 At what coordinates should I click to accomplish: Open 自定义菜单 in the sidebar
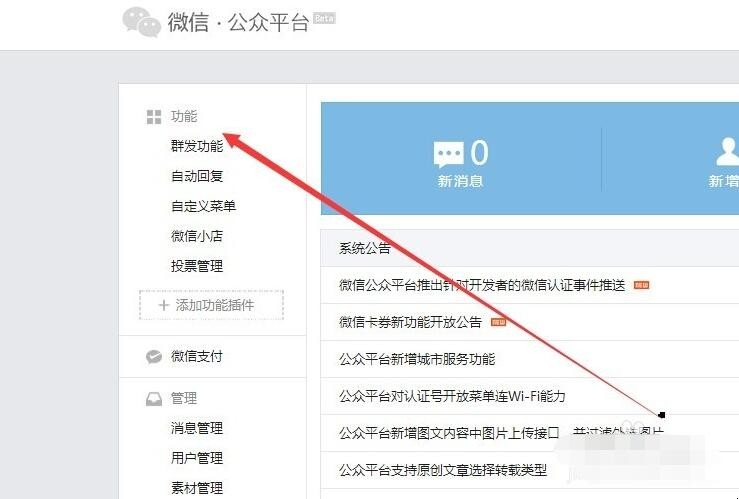tap(203, 206)
